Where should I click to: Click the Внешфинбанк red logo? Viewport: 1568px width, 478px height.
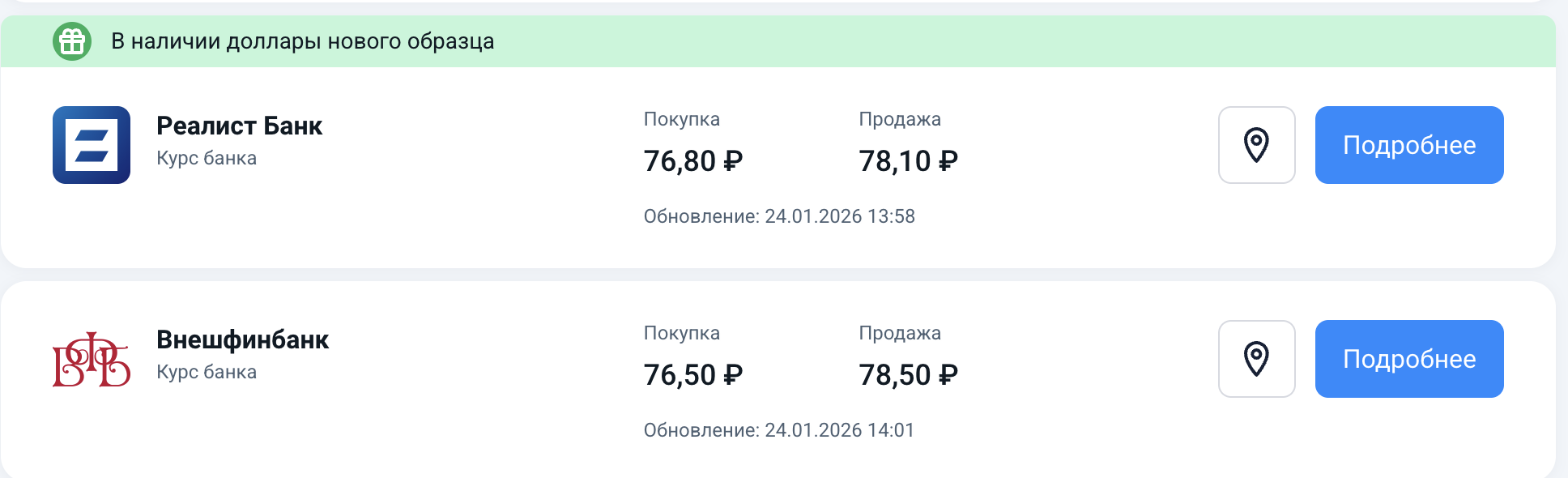92,359
